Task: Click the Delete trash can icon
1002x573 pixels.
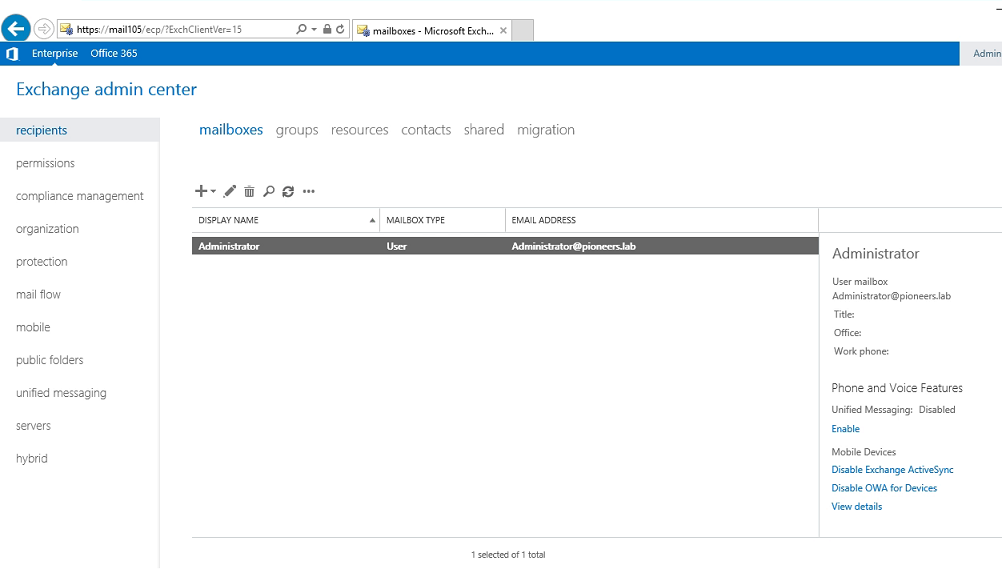Action: 249,191
